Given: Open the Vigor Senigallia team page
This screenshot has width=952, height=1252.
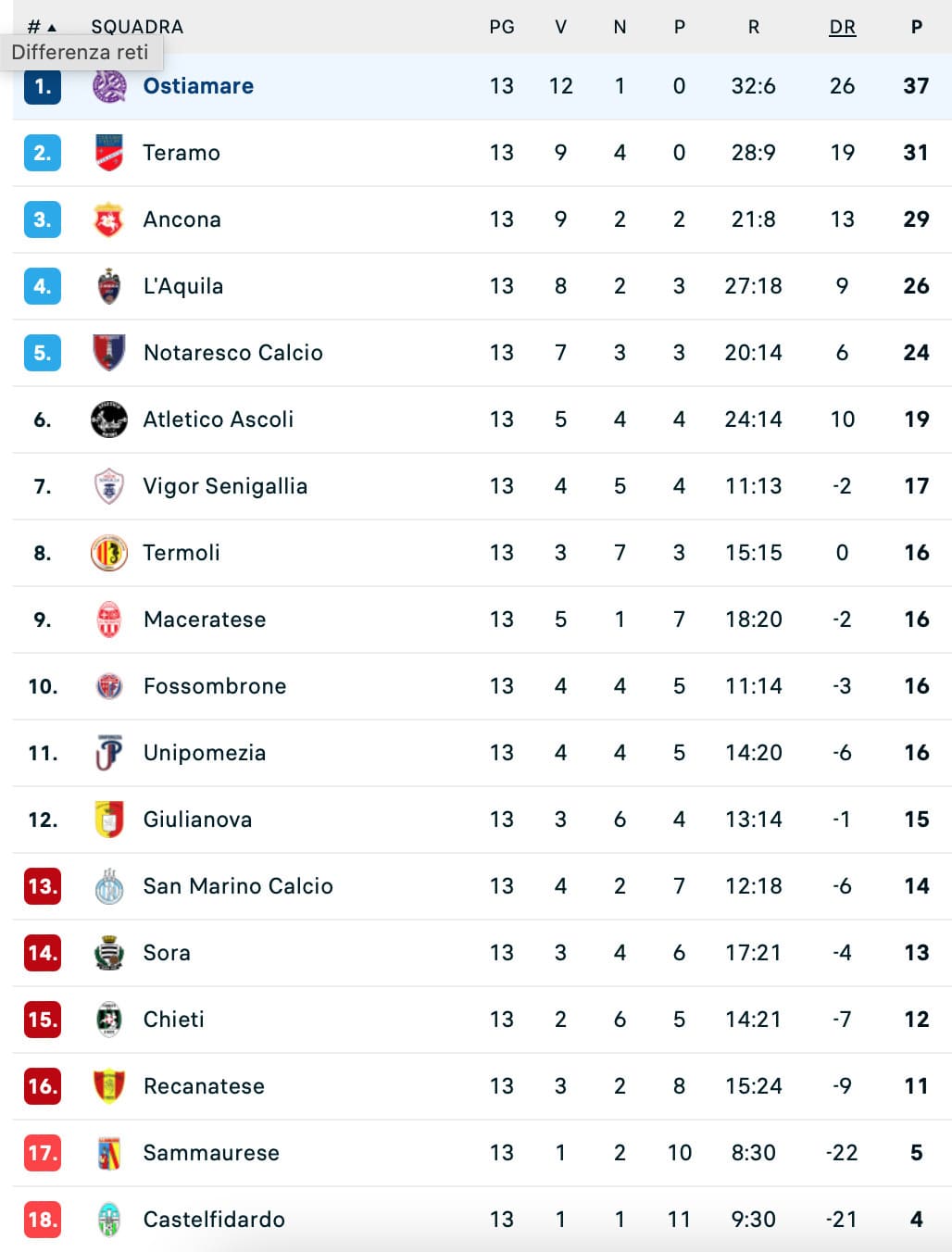Looking at the screenshot, I should click(x=224, y=486).
